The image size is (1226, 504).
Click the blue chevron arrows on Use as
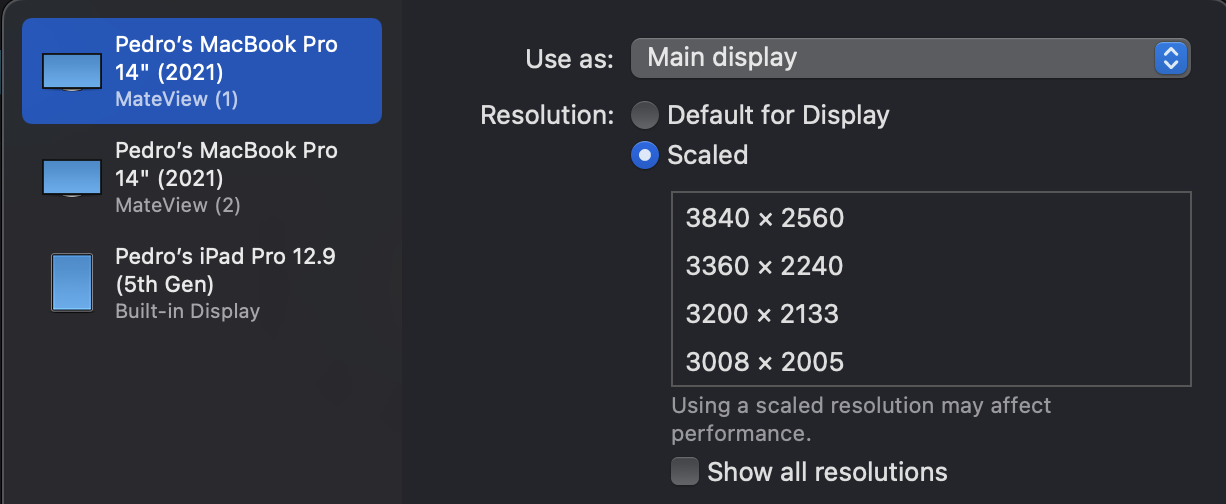[x=1169, y=58]
